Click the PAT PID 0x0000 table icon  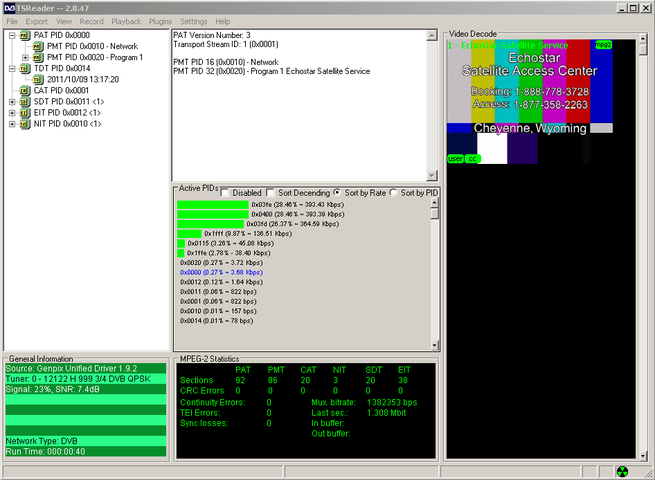pyautogui.click(x=25, y=36)
